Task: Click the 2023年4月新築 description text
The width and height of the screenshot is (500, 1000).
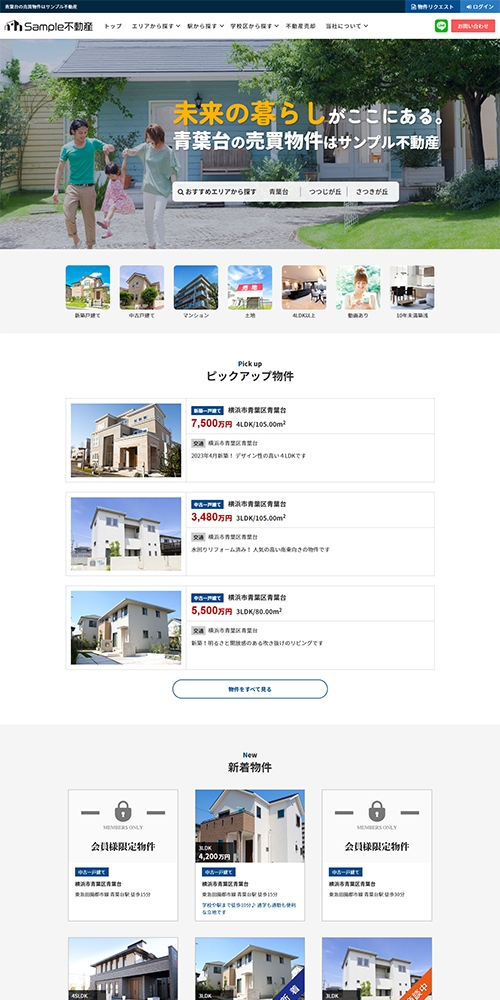Action: [x=249, y=456]
